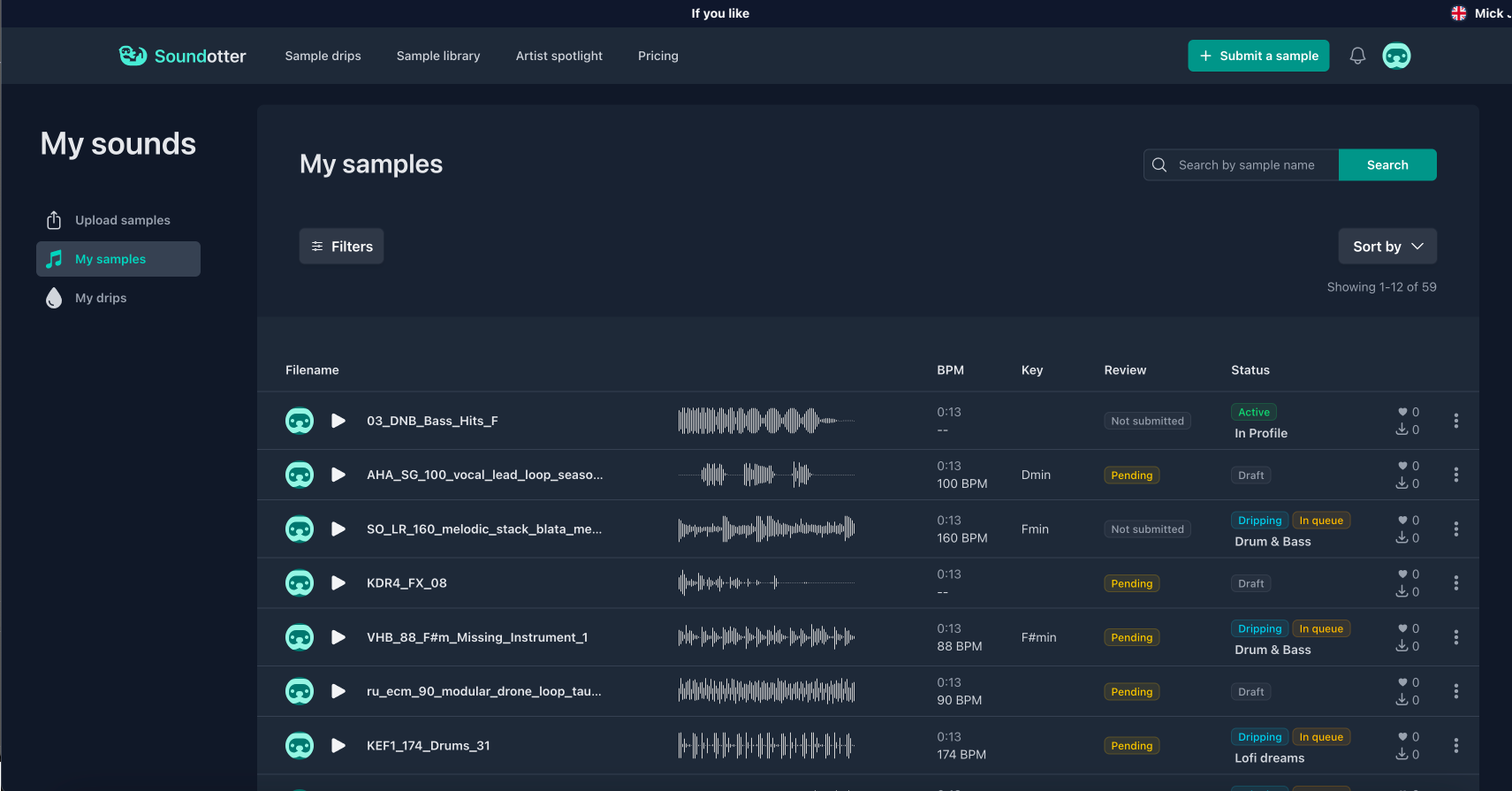Download the VHB_88_F#m_Missing_Instrument_1 sample
Viewport: 1512px width, 791px height.
(1402, 646)
